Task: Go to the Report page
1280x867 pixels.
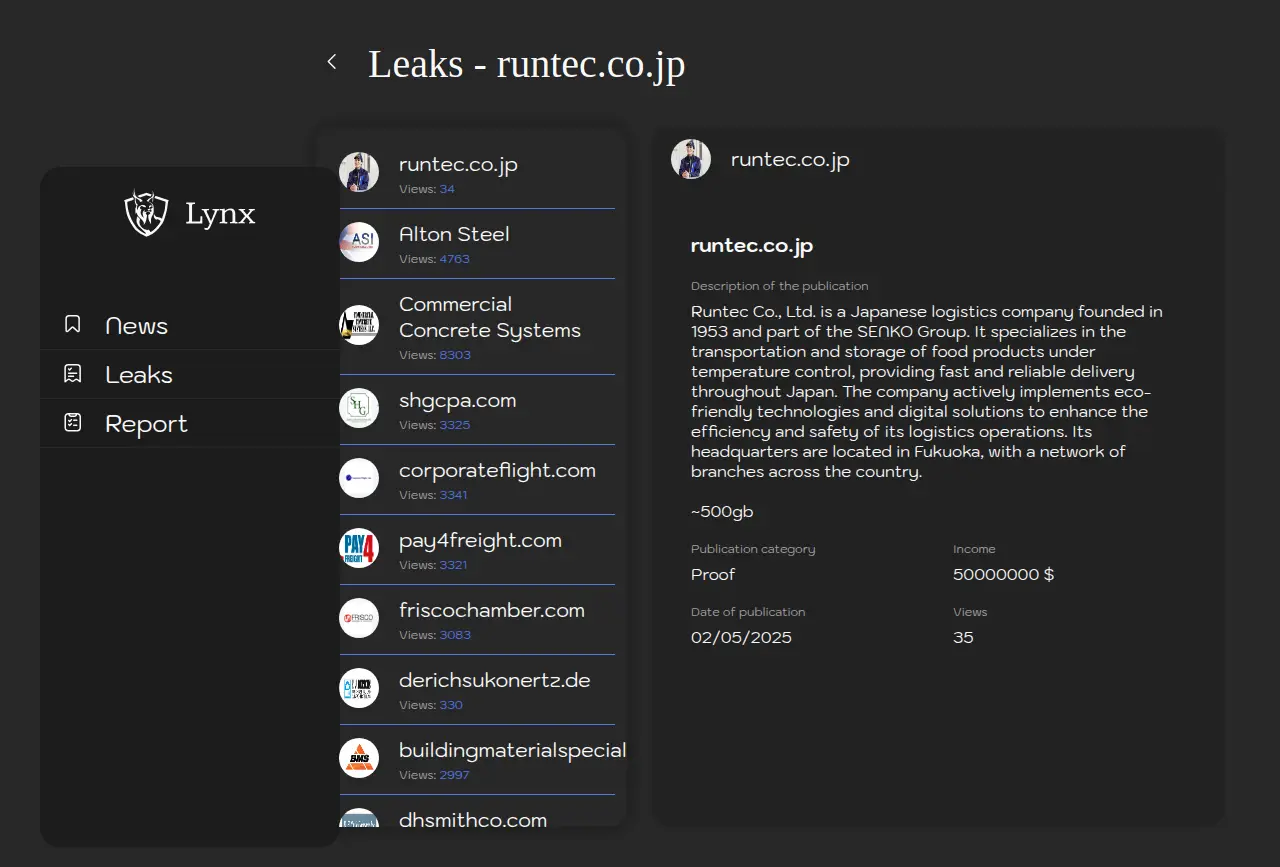Action: [146, 424]
